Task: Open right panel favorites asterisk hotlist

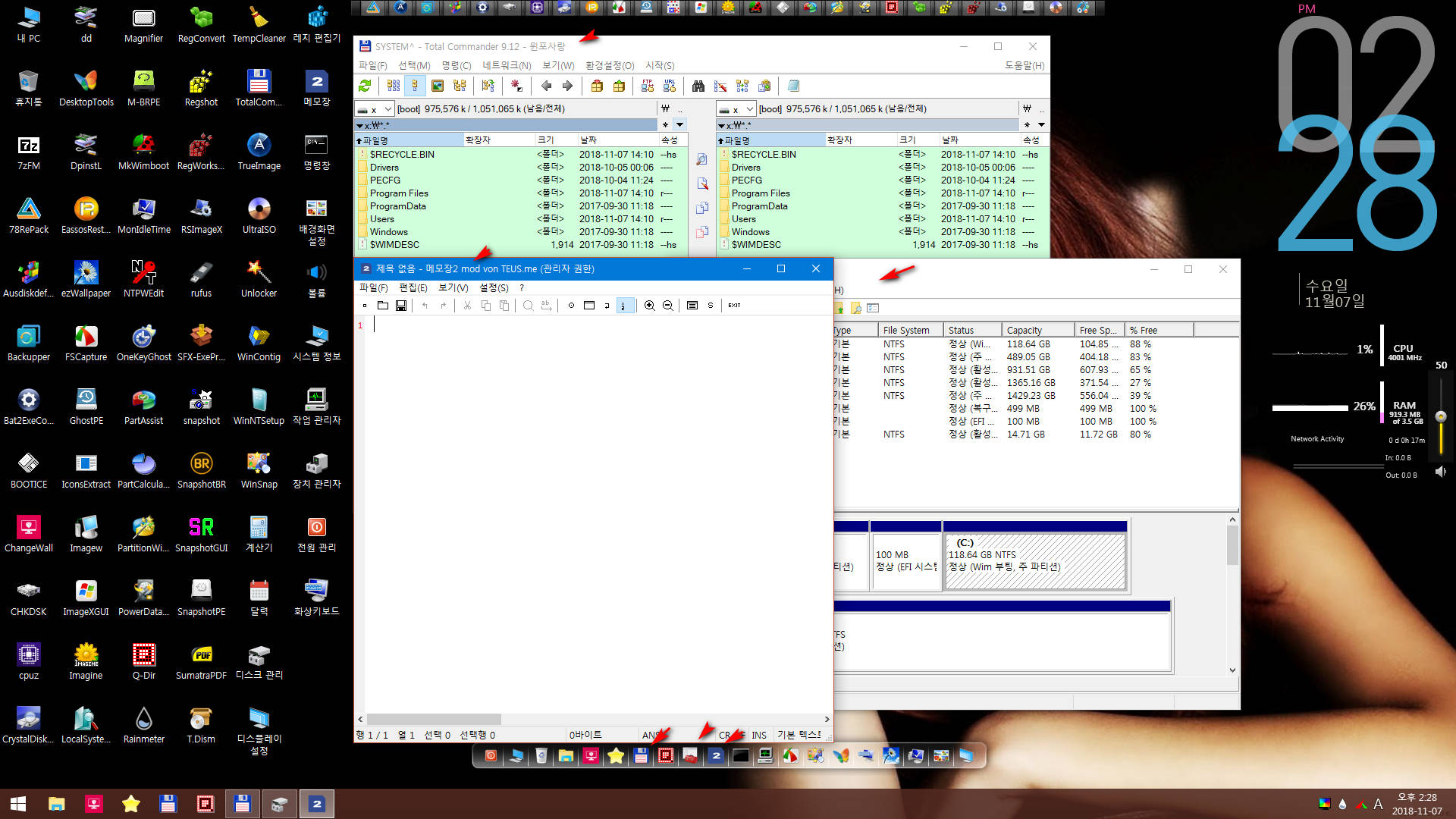Action: [x=1027, y=125]
